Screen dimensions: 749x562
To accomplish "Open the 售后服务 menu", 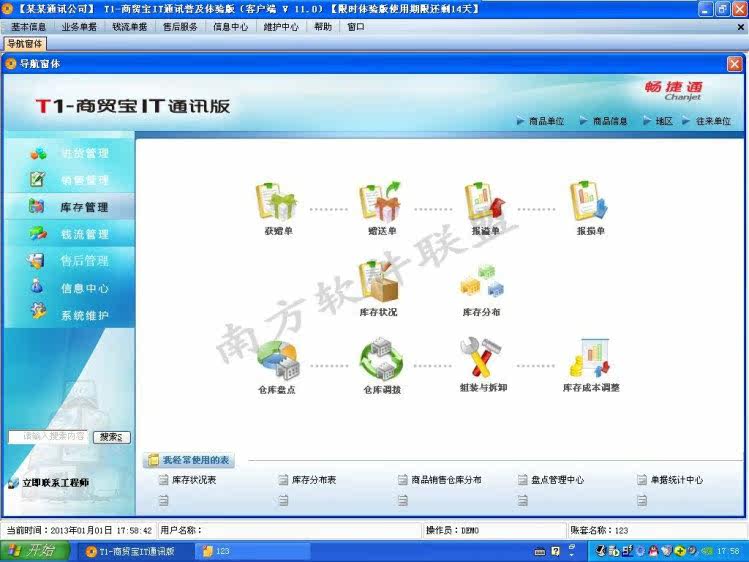I will point(180,27).
